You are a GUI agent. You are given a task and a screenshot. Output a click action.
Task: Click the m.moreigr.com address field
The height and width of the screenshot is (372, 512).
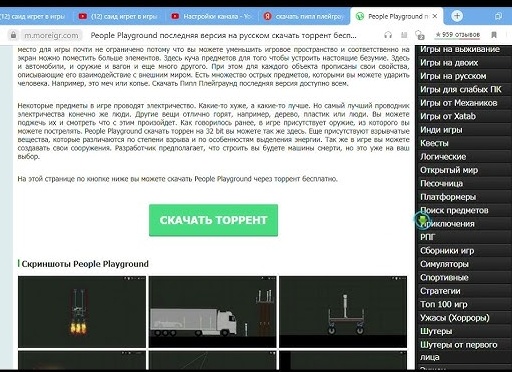point(51,35)
